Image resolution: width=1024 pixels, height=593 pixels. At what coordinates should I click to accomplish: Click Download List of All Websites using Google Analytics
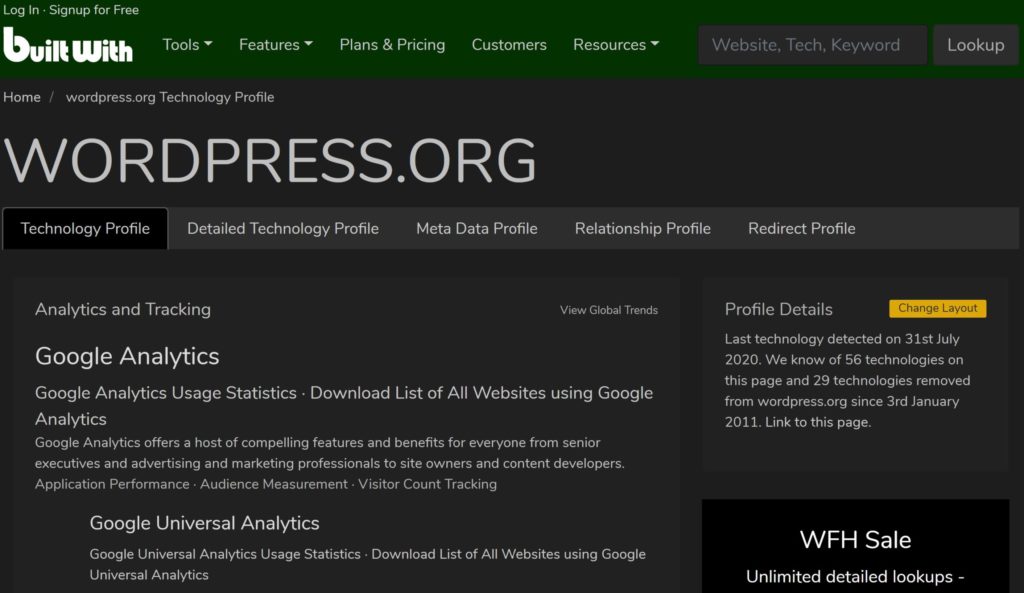[344, 406]
